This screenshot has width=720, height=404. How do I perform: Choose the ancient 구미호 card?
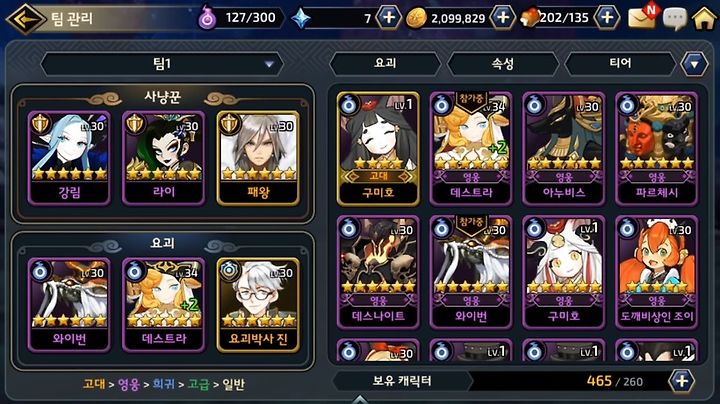pos(378,148)
